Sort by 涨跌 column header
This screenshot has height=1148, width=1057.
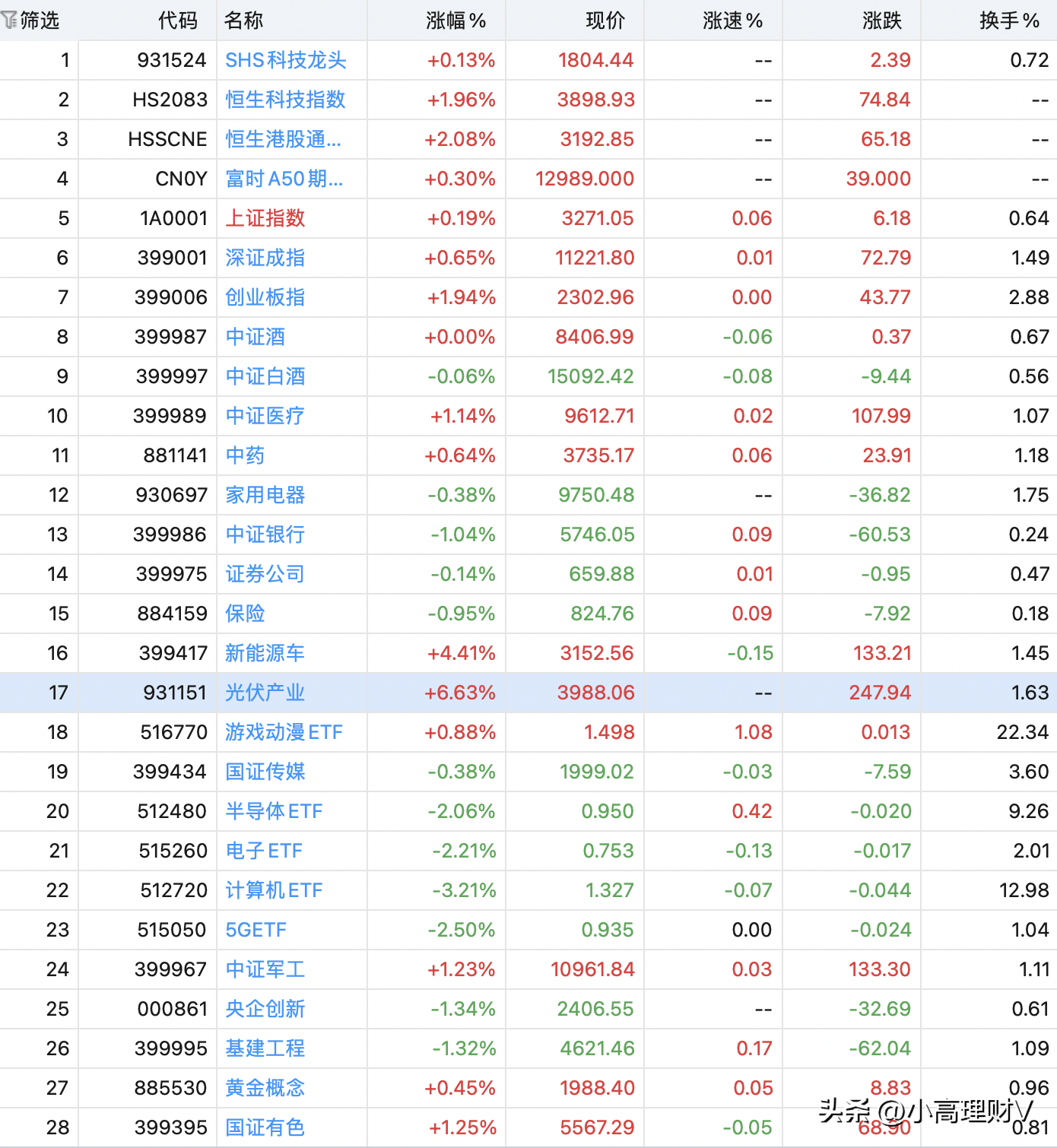click(882, 21)
